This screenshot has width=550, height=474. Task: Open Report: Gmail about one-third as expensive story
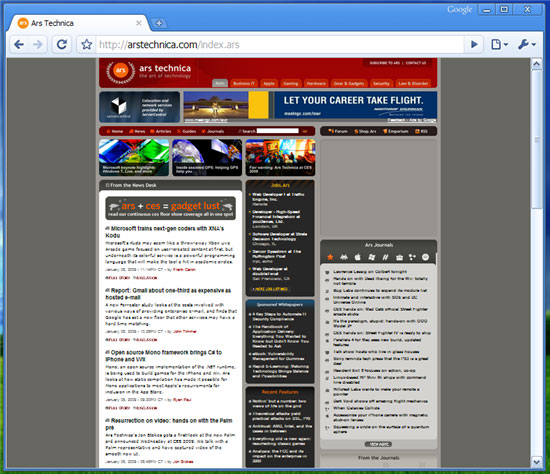[168, 294]
